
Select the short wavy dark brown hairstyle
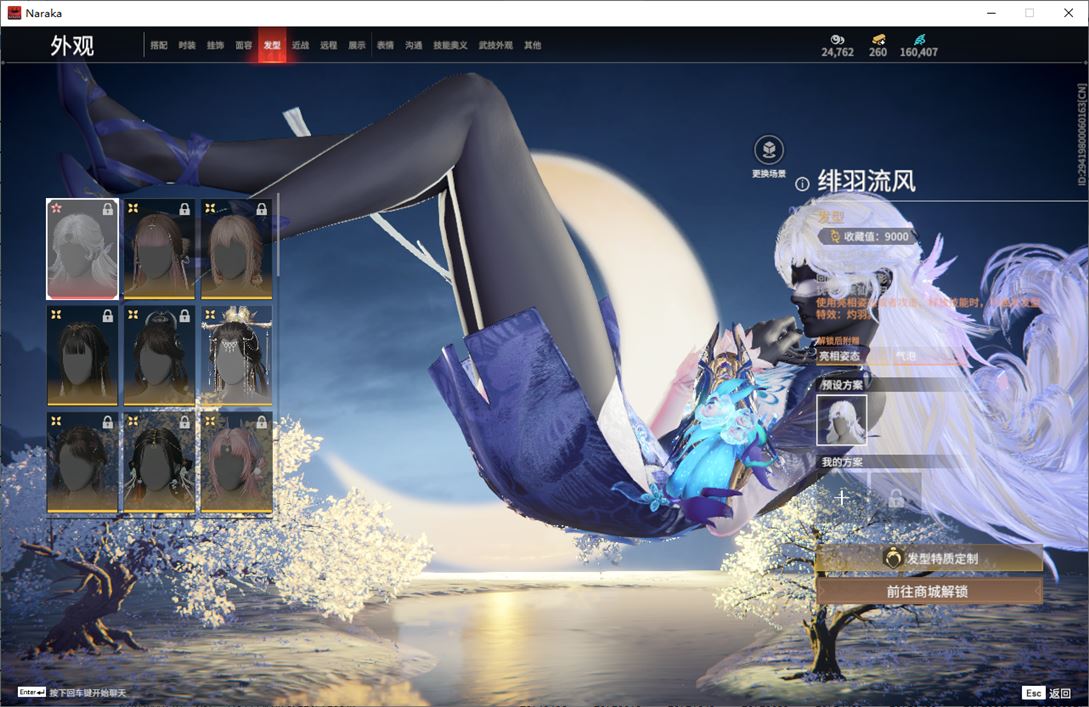pos(83,463)
